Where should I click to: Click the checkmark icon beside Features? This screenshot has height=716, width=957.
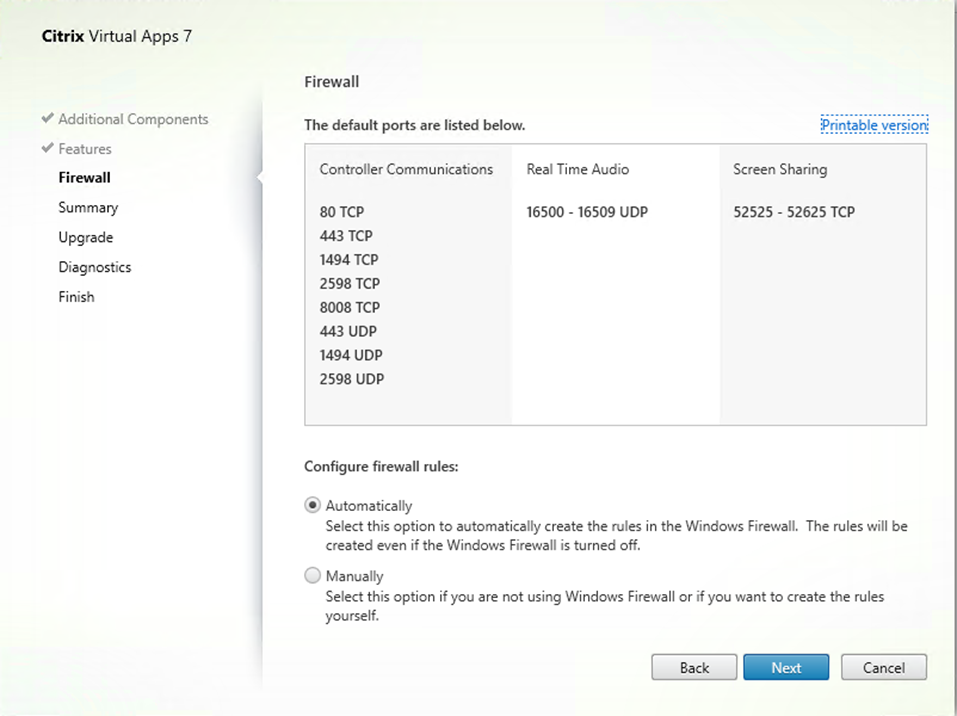coord(47,148)
